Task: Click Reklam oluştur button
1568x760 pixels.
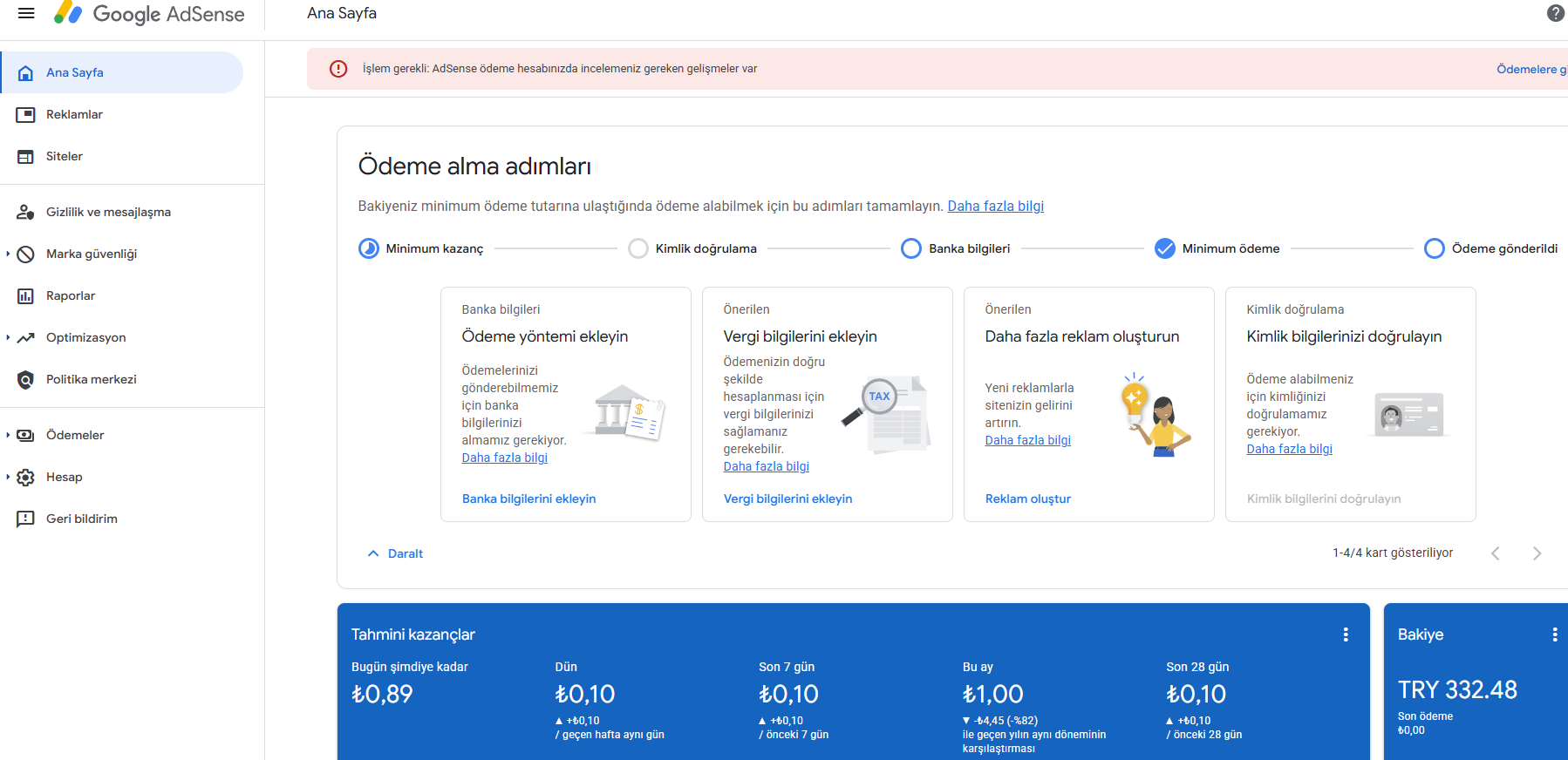Action: 1028,499
